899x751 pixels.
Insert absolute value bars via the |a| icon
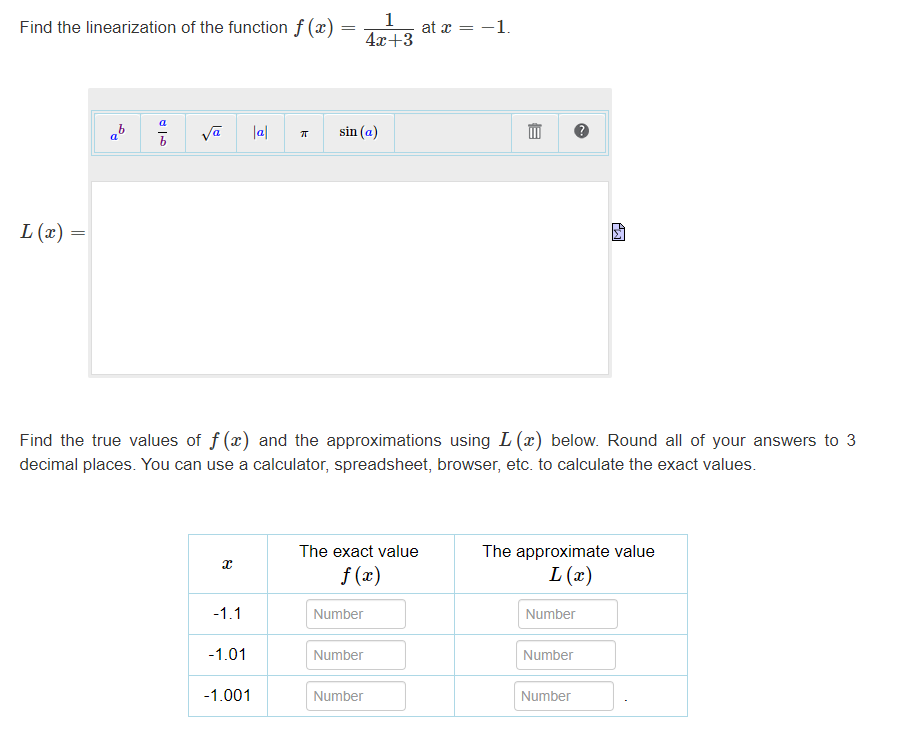pos(259,131)
